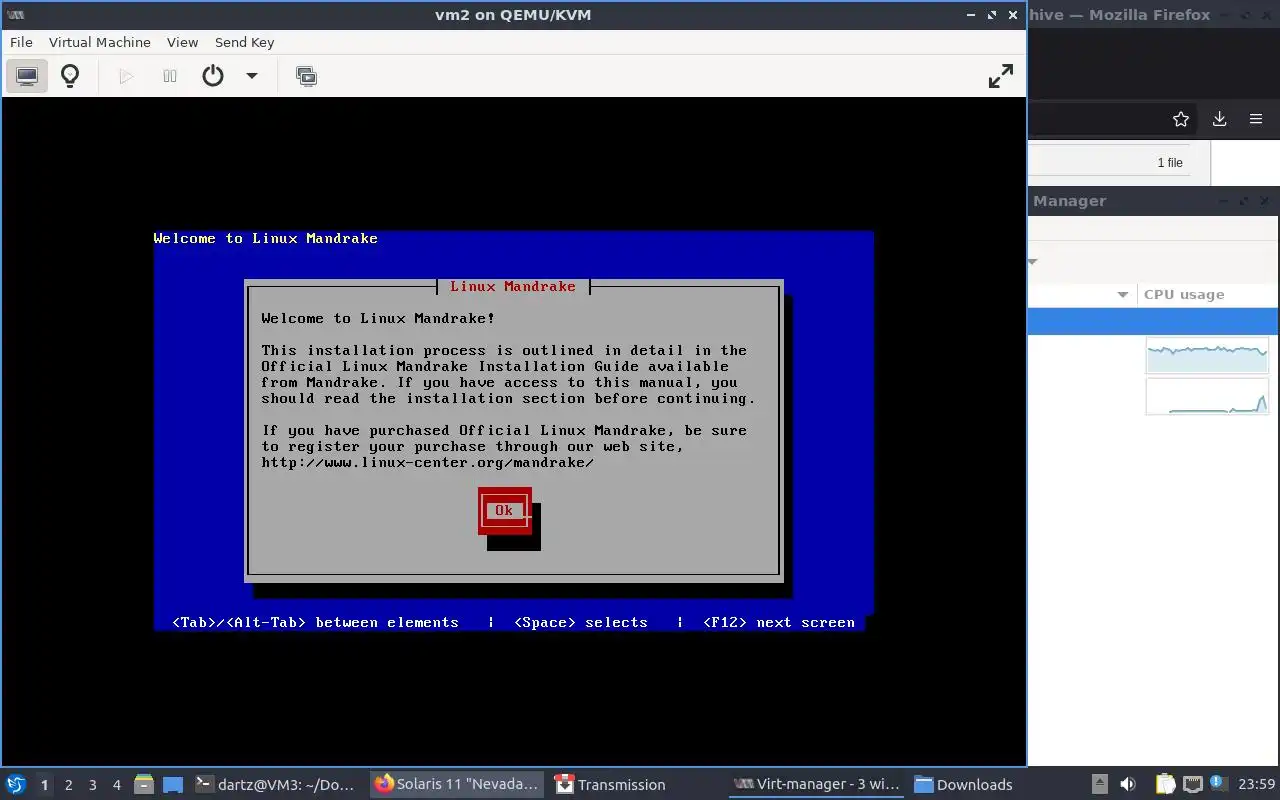Expand the toolbar dropdown arrow in Virtual Machine Manager
This screenshot has width=1280, height=800.
1032,262
